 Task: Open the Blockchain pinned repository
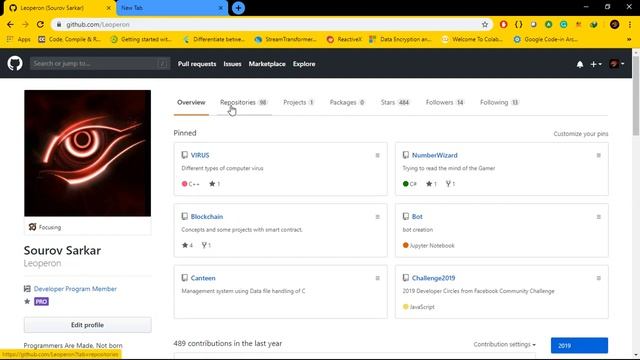coord(207,217)
